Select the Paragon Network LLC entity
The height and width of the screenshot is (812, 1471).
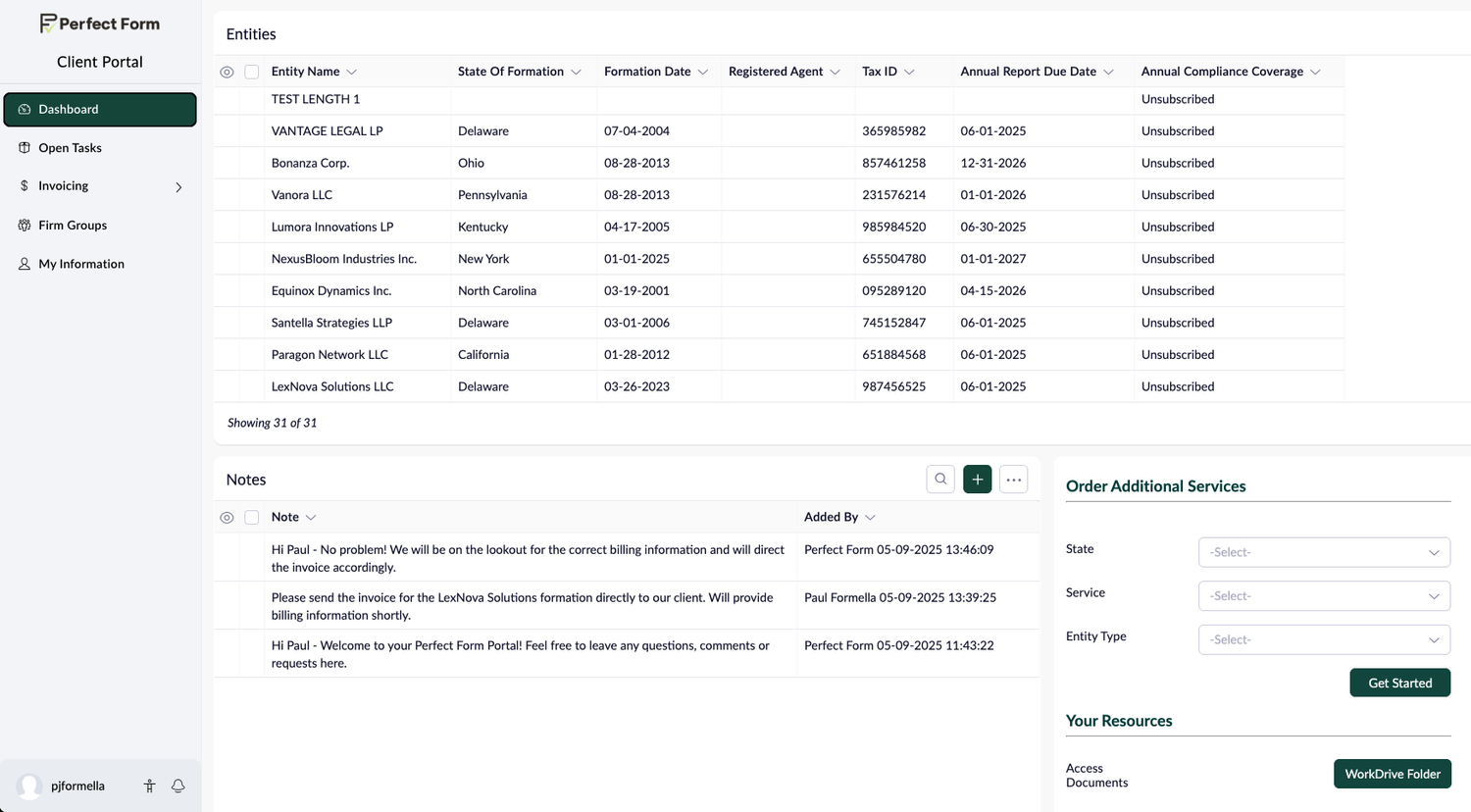(330, 355)
